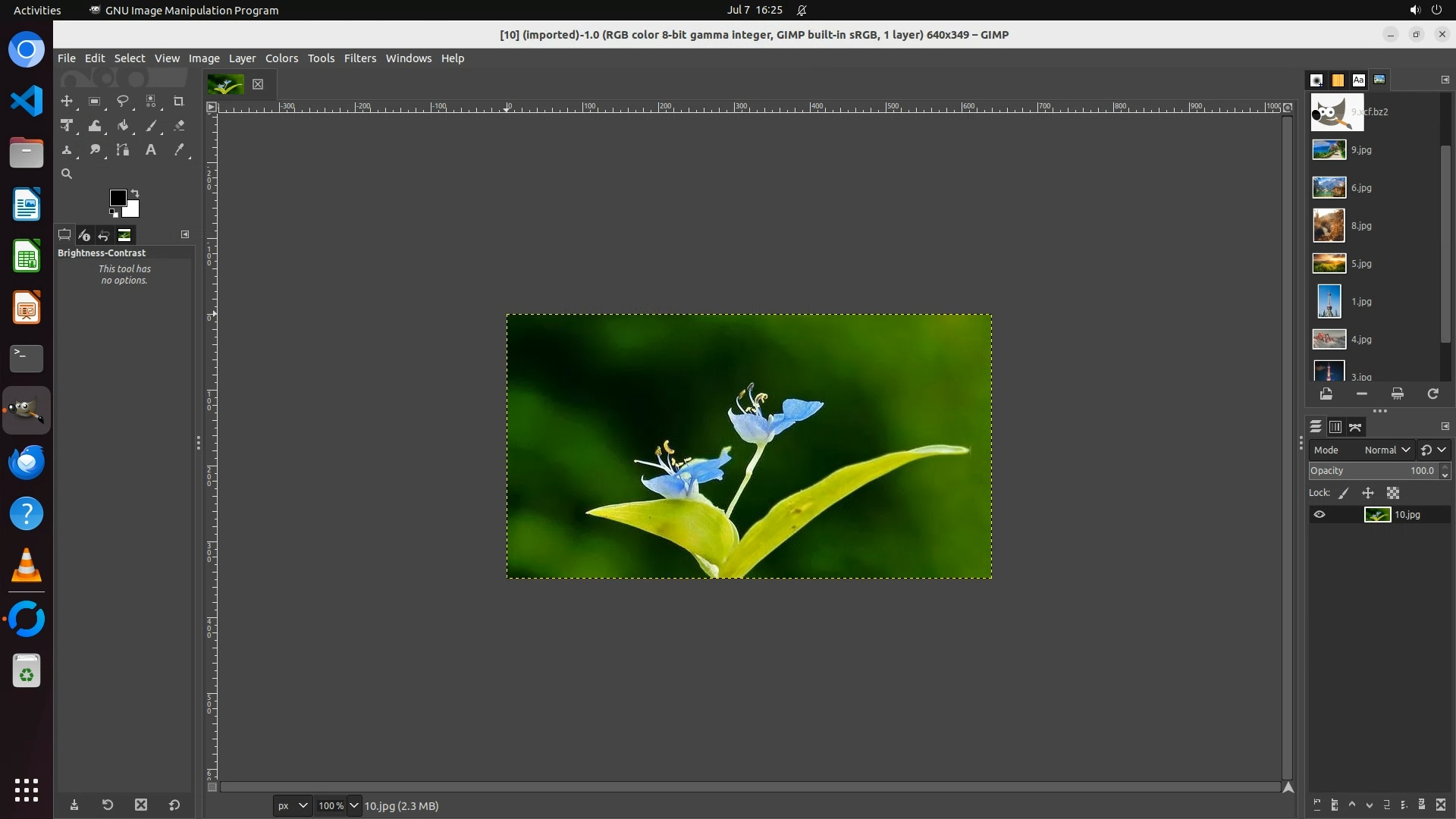Select the Bucket Fill tool

point(123,126)
